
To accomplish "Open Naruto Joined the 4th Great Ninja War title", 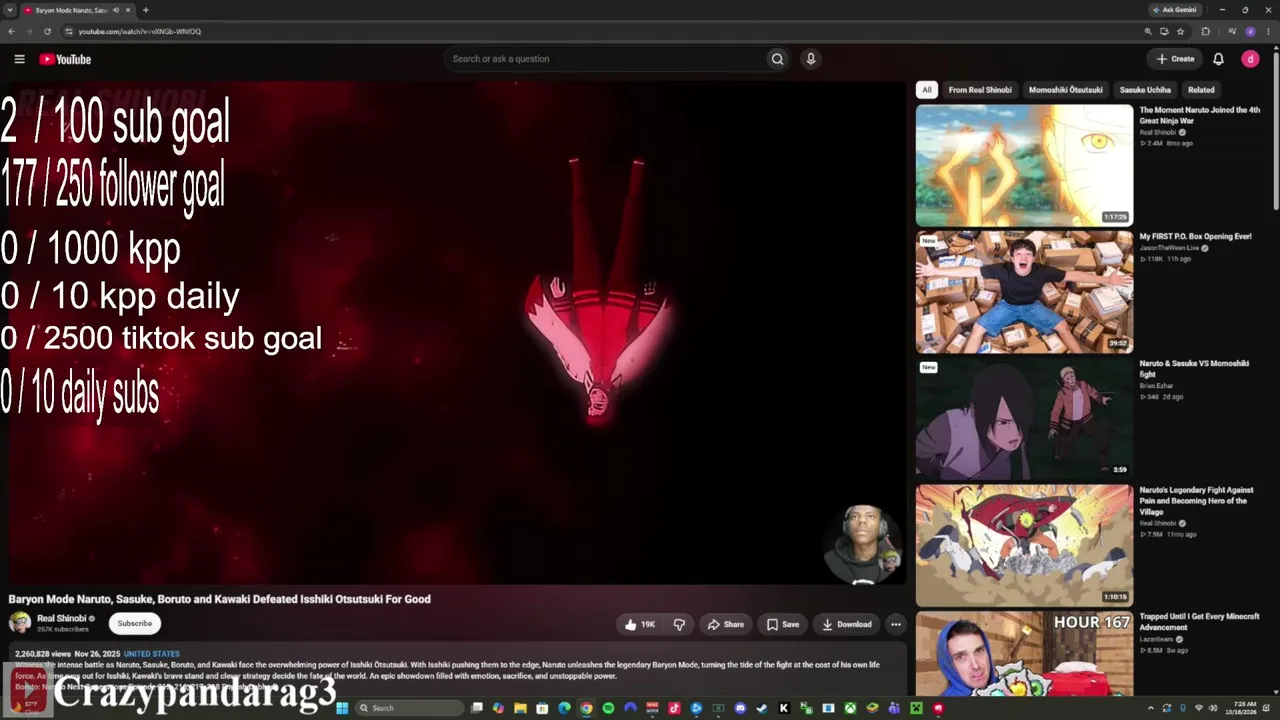I will (1199, 115).
